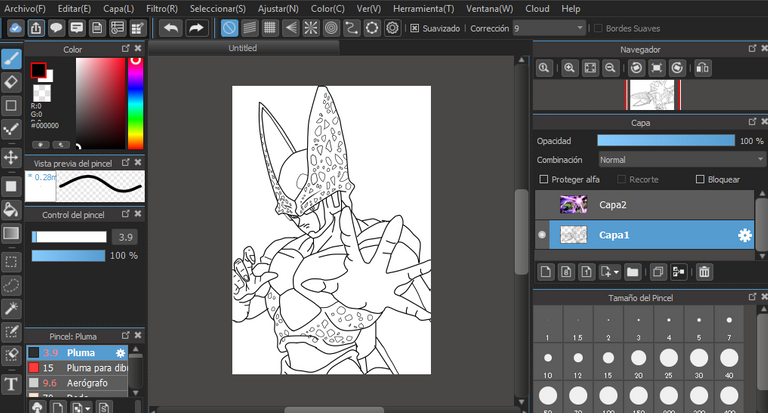Choose brush size 10 preset

pyautogui.click(x=548, y=364)
